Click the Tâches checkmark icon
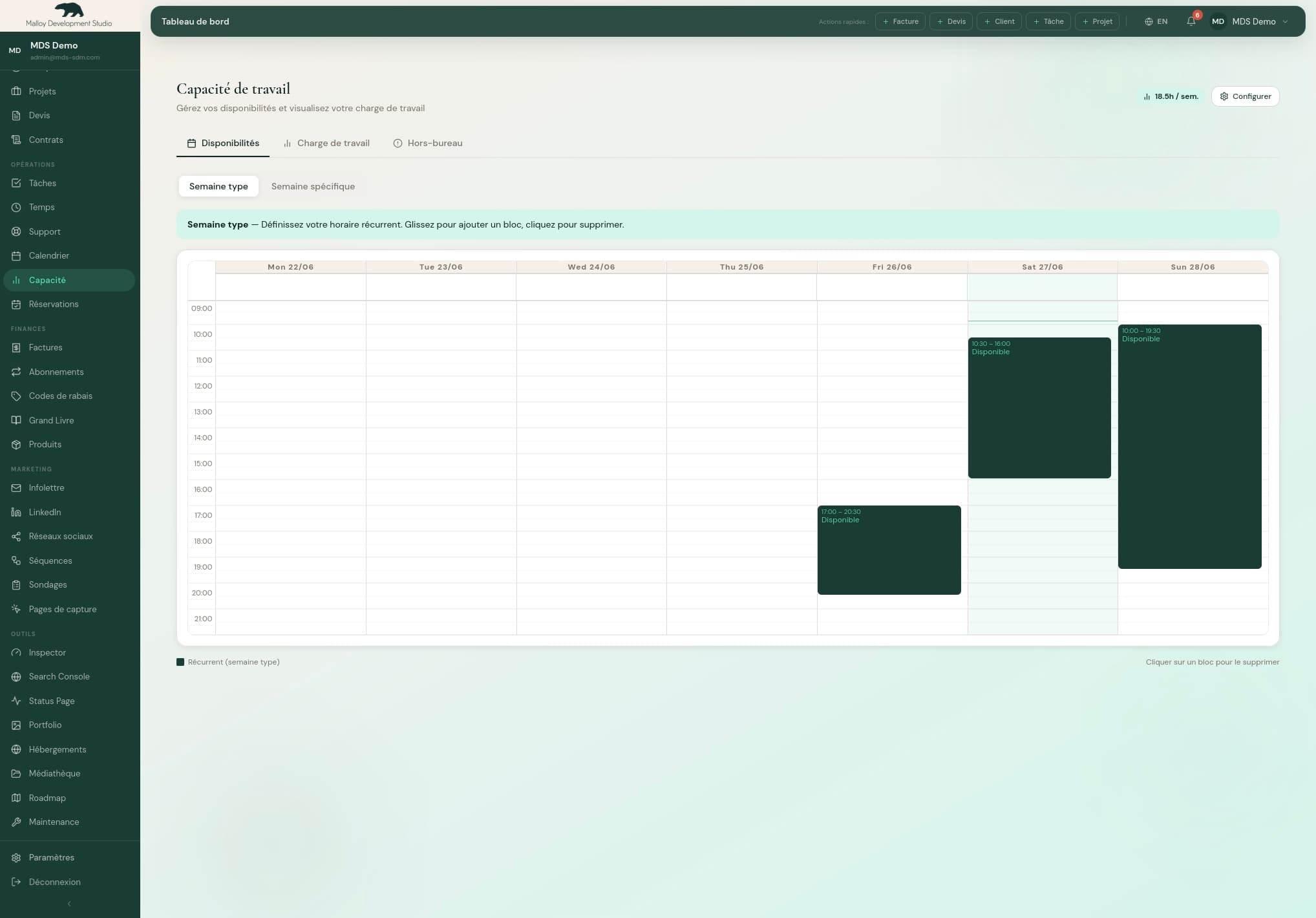 pos(16,183)
